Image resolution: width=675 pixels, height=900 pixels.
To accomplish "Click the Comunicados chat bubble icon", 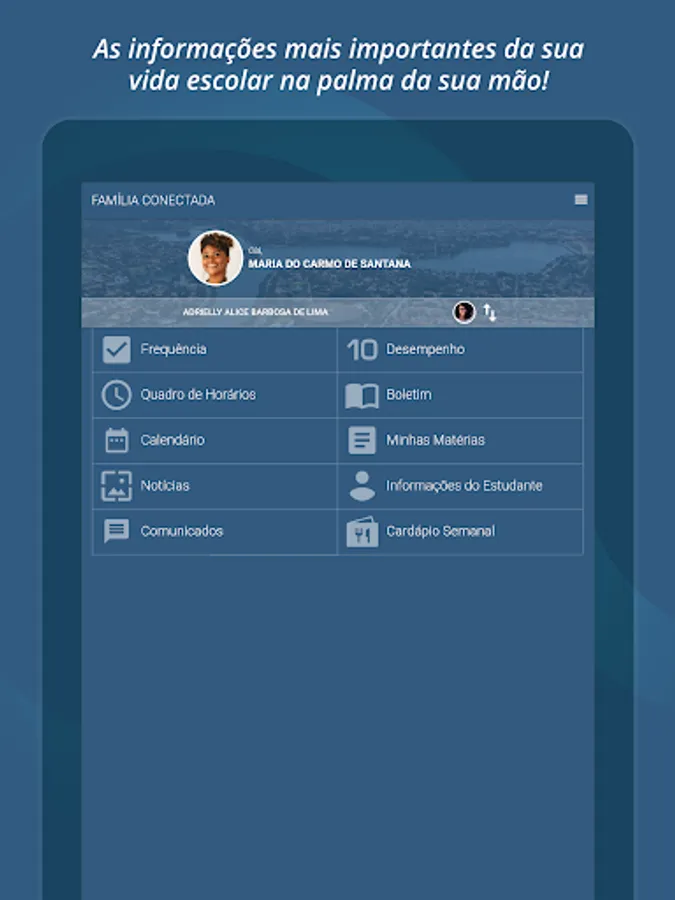I will (x=117, y=531).
